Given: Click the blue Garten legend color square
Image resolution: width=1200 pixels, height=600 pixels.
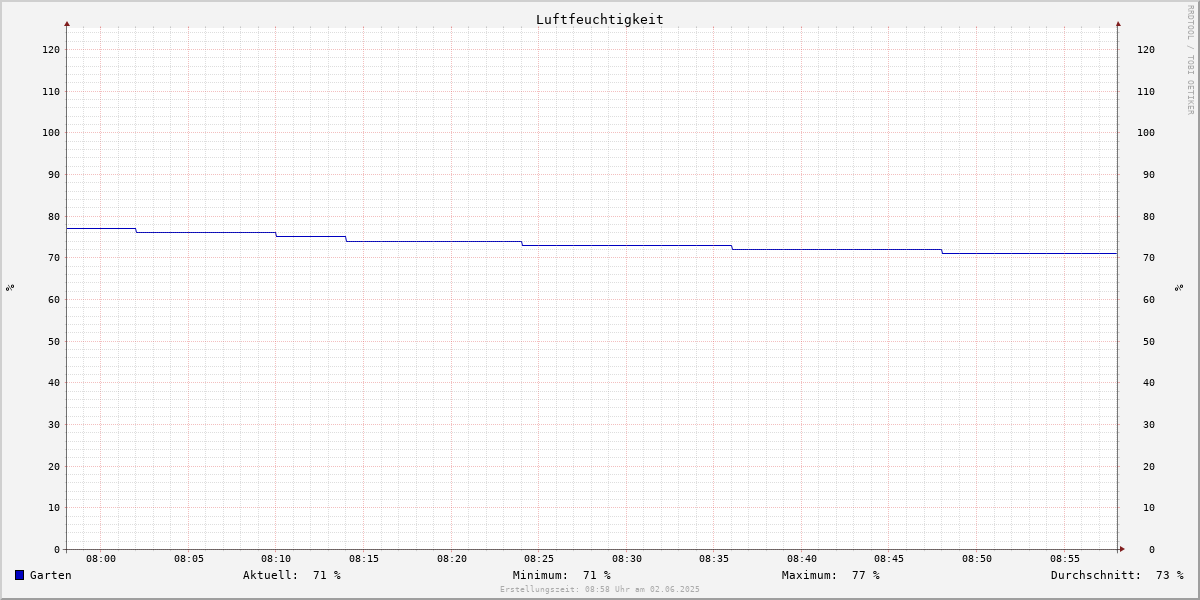Looking at the screenshot, I should tap(19, 575).
